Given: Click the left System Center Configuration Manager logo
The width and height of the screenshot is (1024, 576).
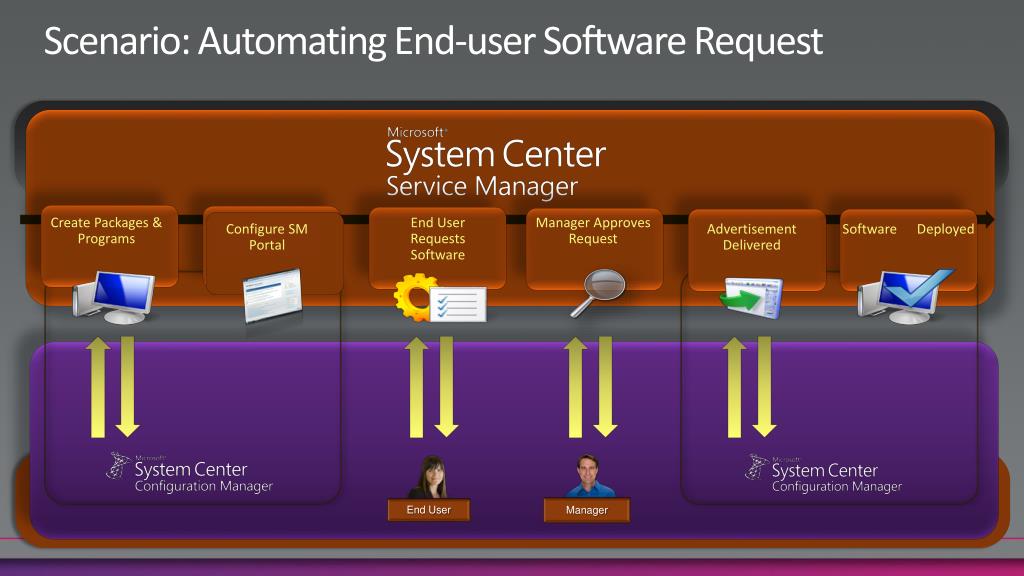Looking at the screenshot, I should point(189,473).
